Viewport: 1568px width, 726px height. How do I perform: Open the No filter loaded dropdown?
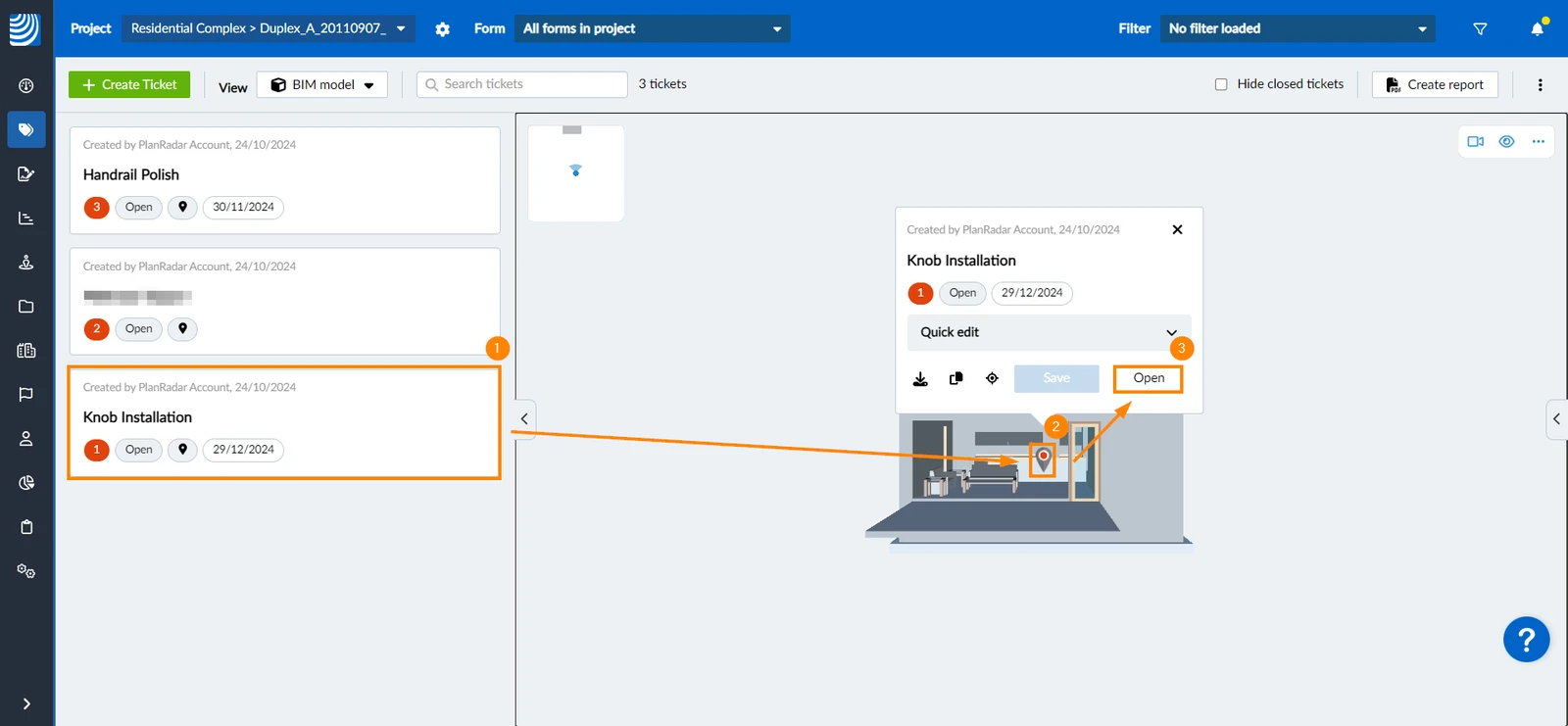[x=1298, y=28]
